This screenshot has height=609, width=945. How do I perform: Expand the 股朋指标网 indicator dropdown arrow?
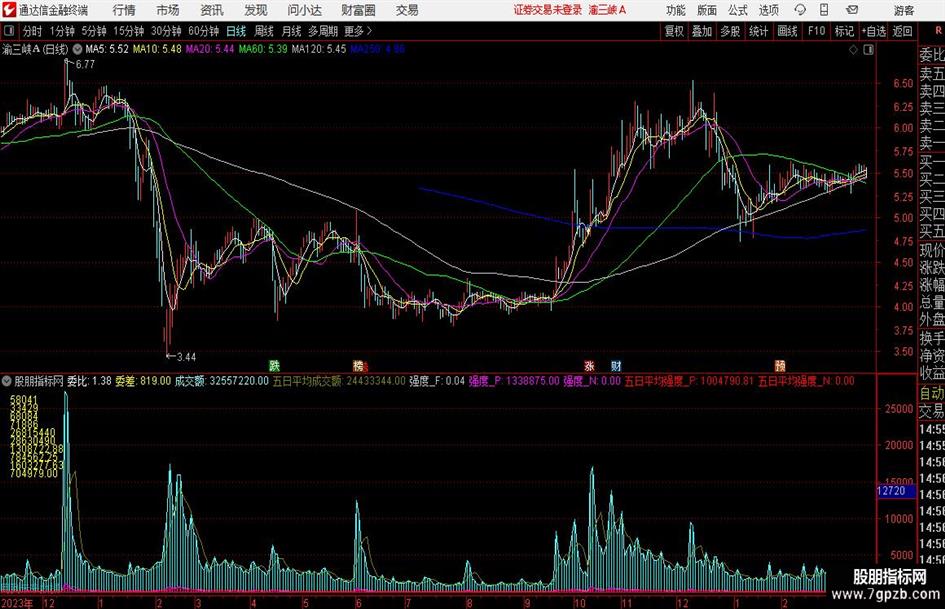[7, 381]
